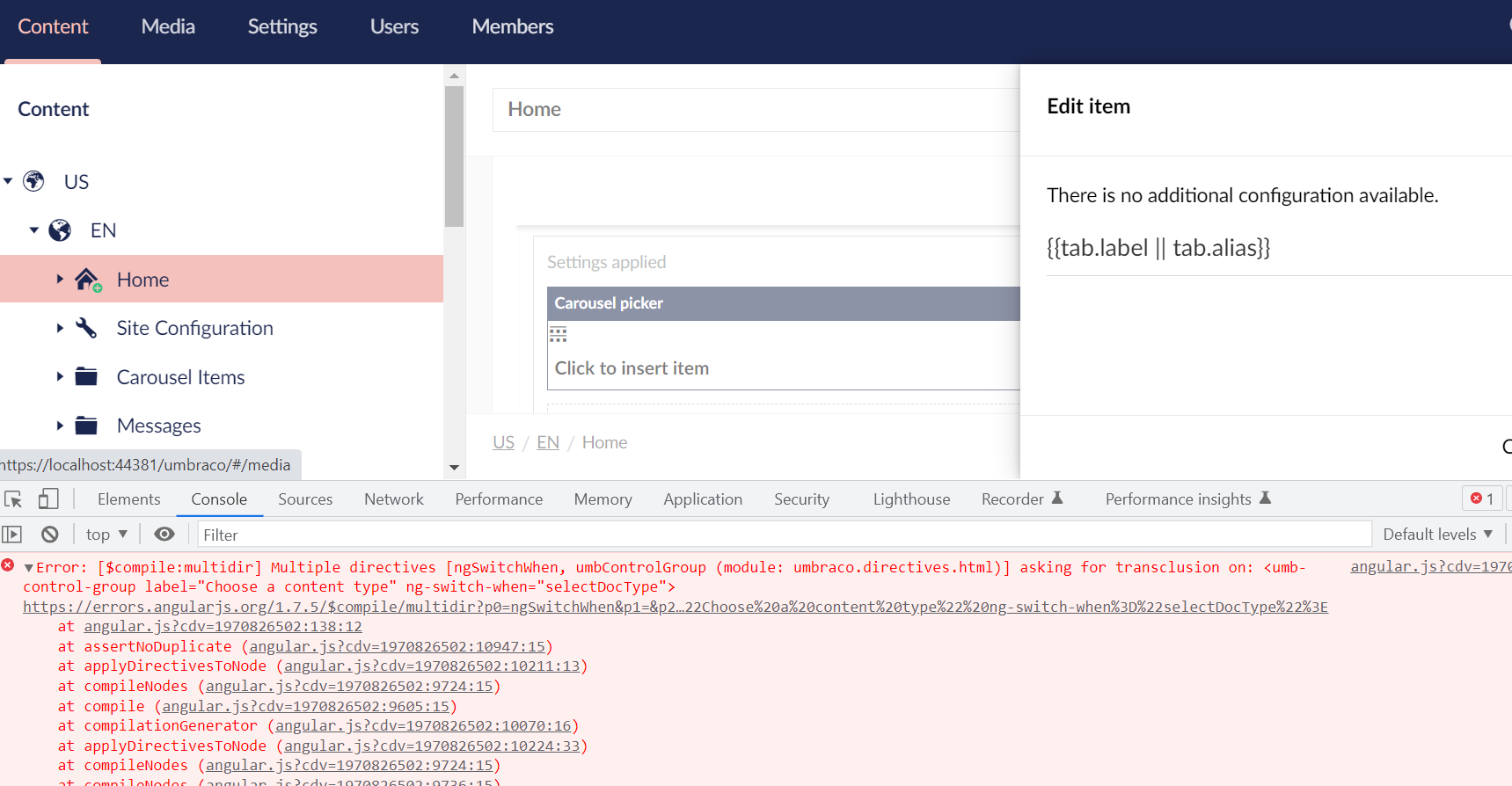Screen dimensions: 1512x786
Task: Click the Home house icon in tree
Action: tap(86, 280)
